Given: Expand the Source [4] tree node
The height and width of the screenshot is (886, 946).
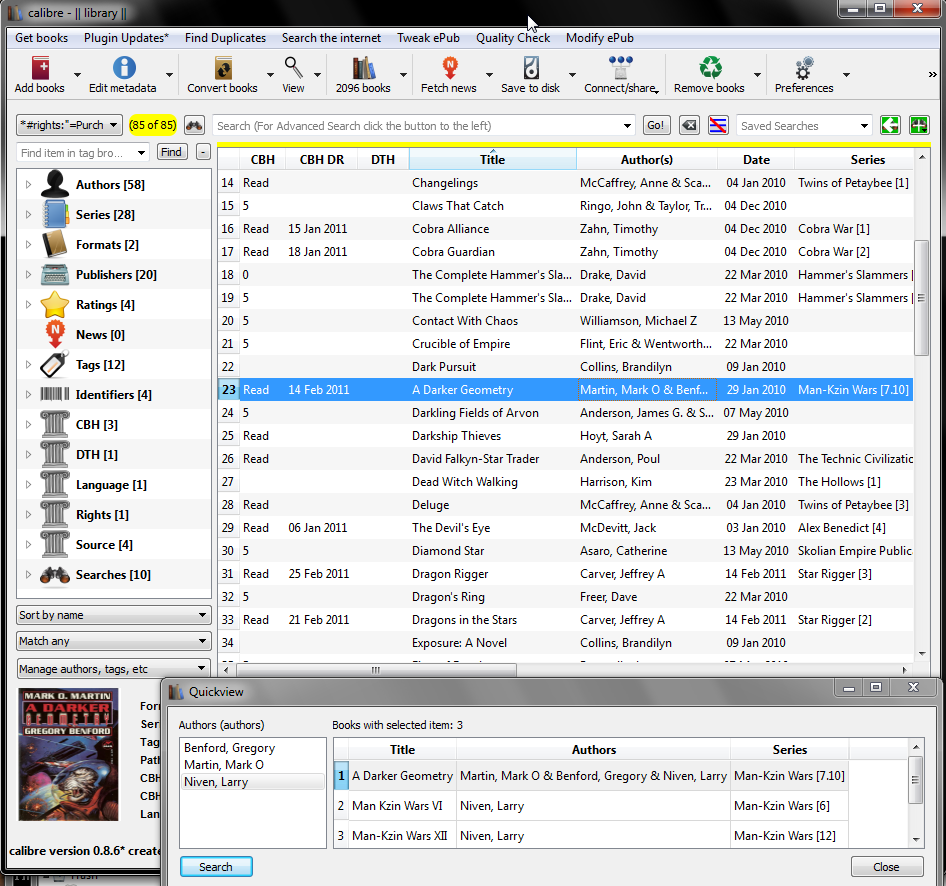Looking at the screenshot, I should (x=28, y=545).
